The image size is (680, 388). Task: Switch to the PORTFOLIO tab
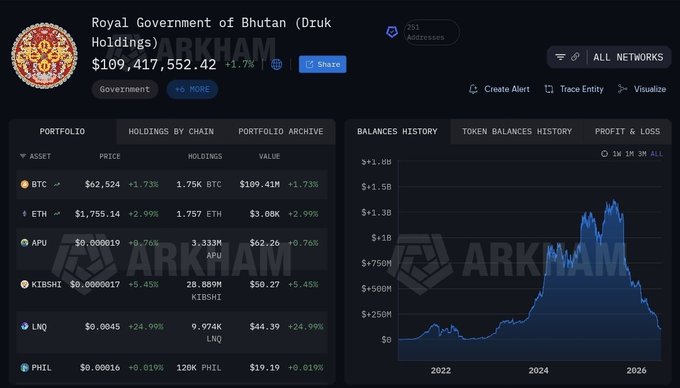pyautogui.click(x=62, y=131)
